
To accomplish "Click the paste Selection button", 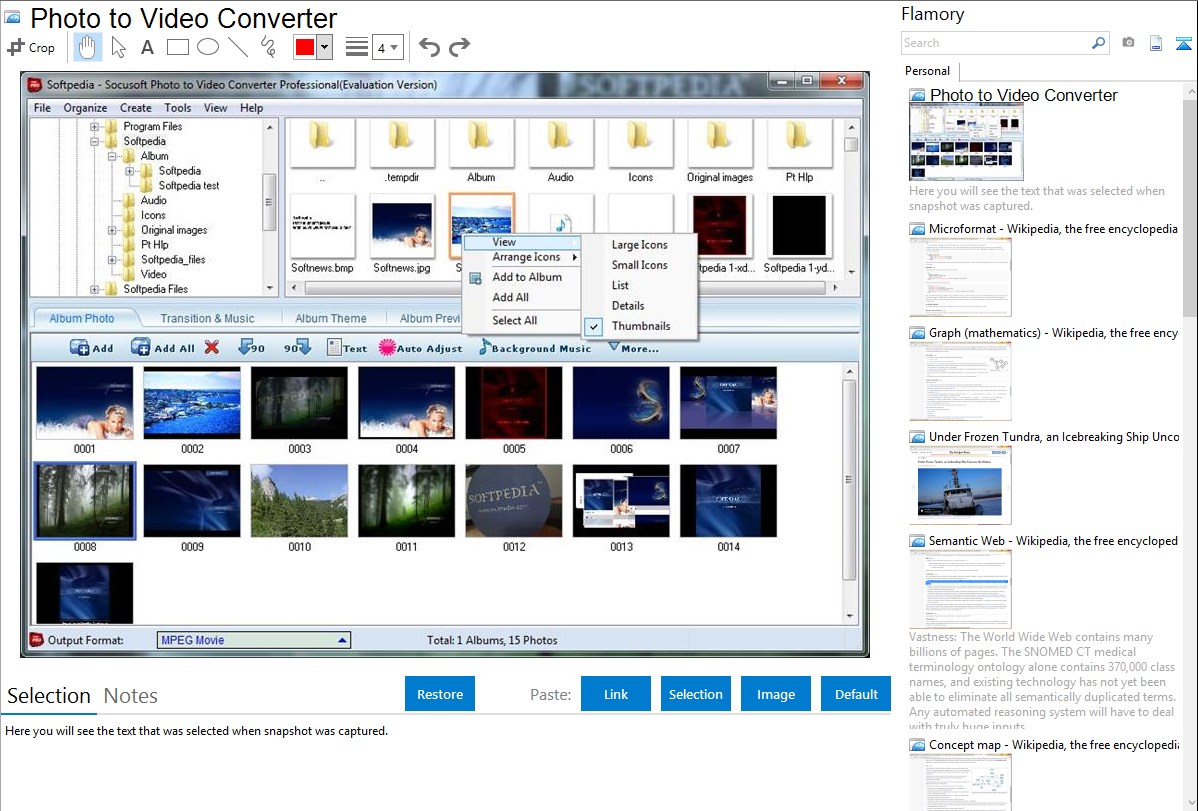I will [x=696, y=694].
